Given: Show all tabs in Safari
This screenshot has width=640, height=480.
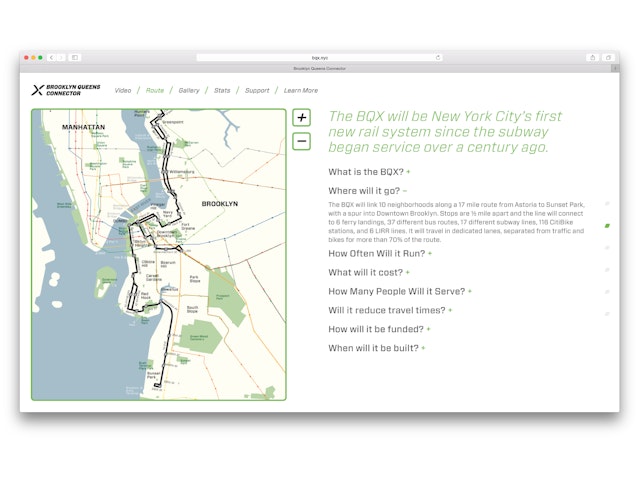Looking at the screenshot, I should click(608, 58).
